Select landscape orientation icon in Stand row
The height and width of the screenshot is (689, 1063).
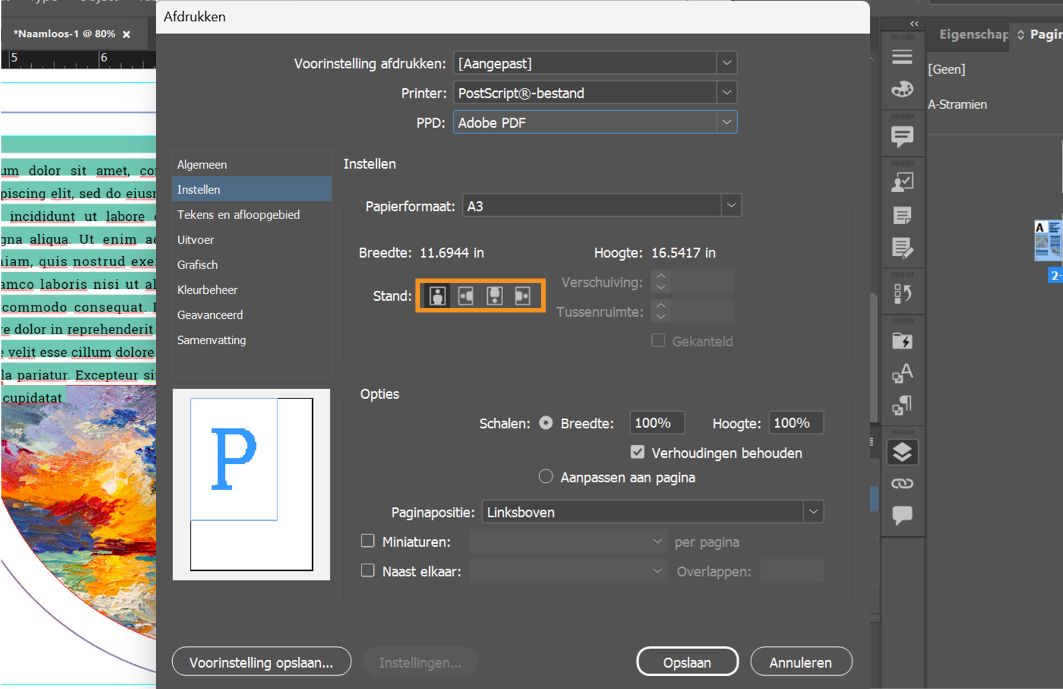coord(466,296)
